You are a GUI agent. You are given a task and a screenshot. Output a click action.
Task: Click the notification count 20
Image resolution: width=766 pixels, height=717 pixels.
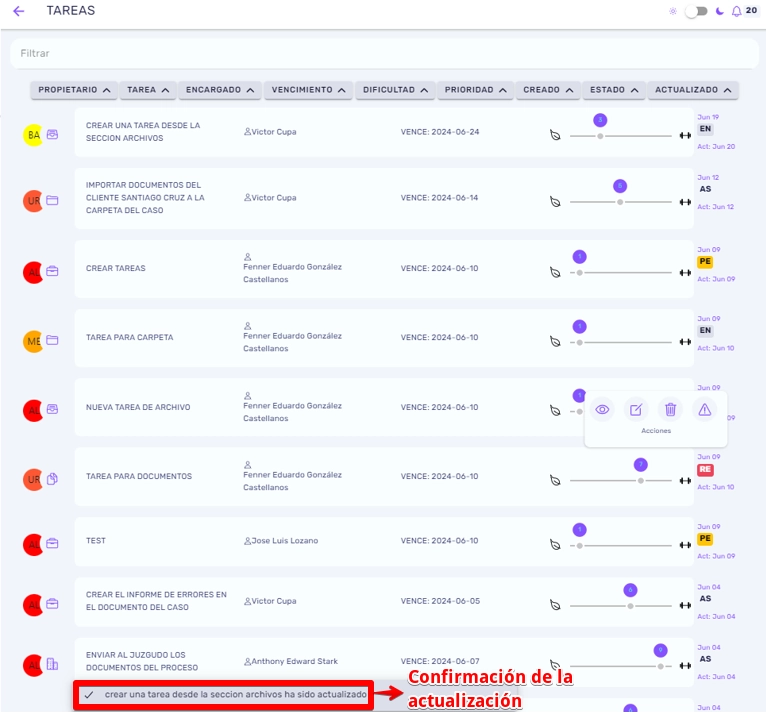[751, 10]
